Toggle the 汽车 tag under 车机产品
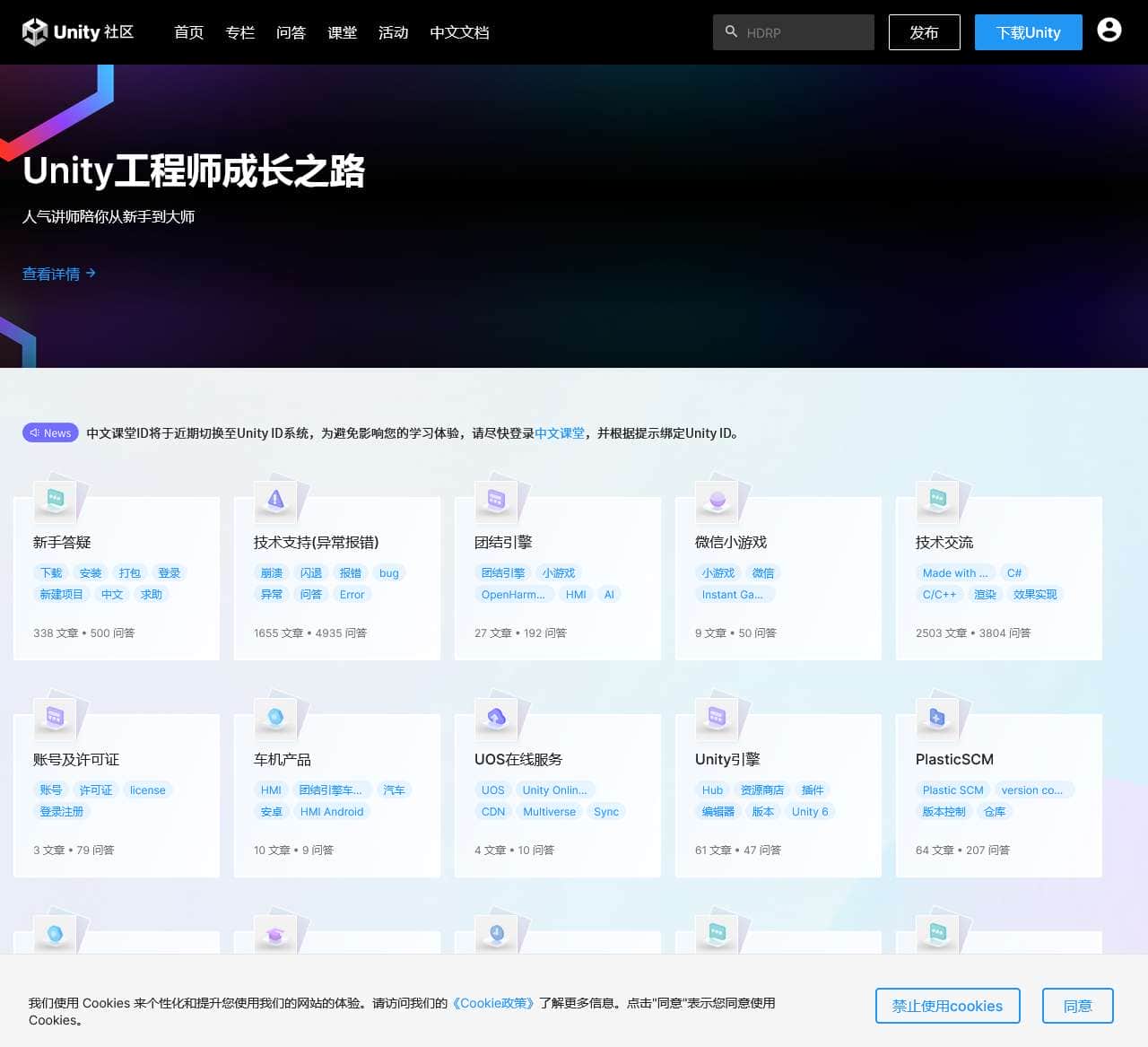Image resolution: width=1148 pixels, height=1047 pixels. 395,790
